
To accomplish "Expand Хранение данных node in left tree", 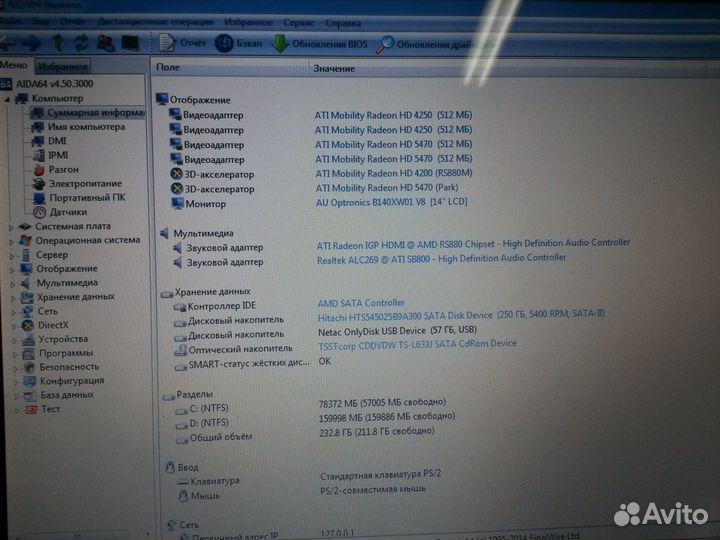I will (13, 298).
